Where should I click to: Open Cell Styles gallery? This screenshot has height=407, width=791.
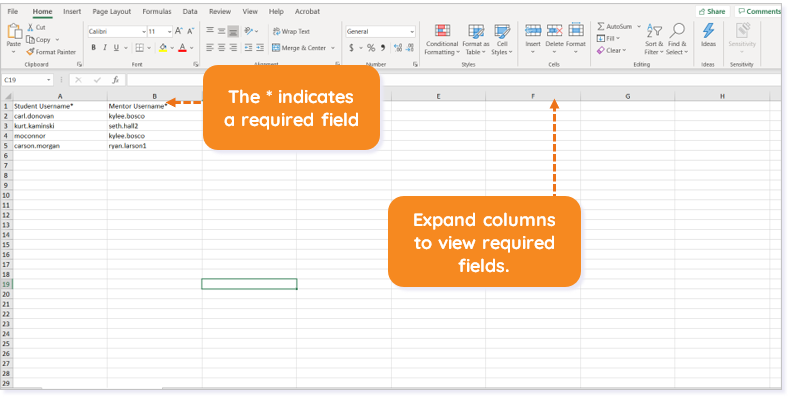[502, 39]
